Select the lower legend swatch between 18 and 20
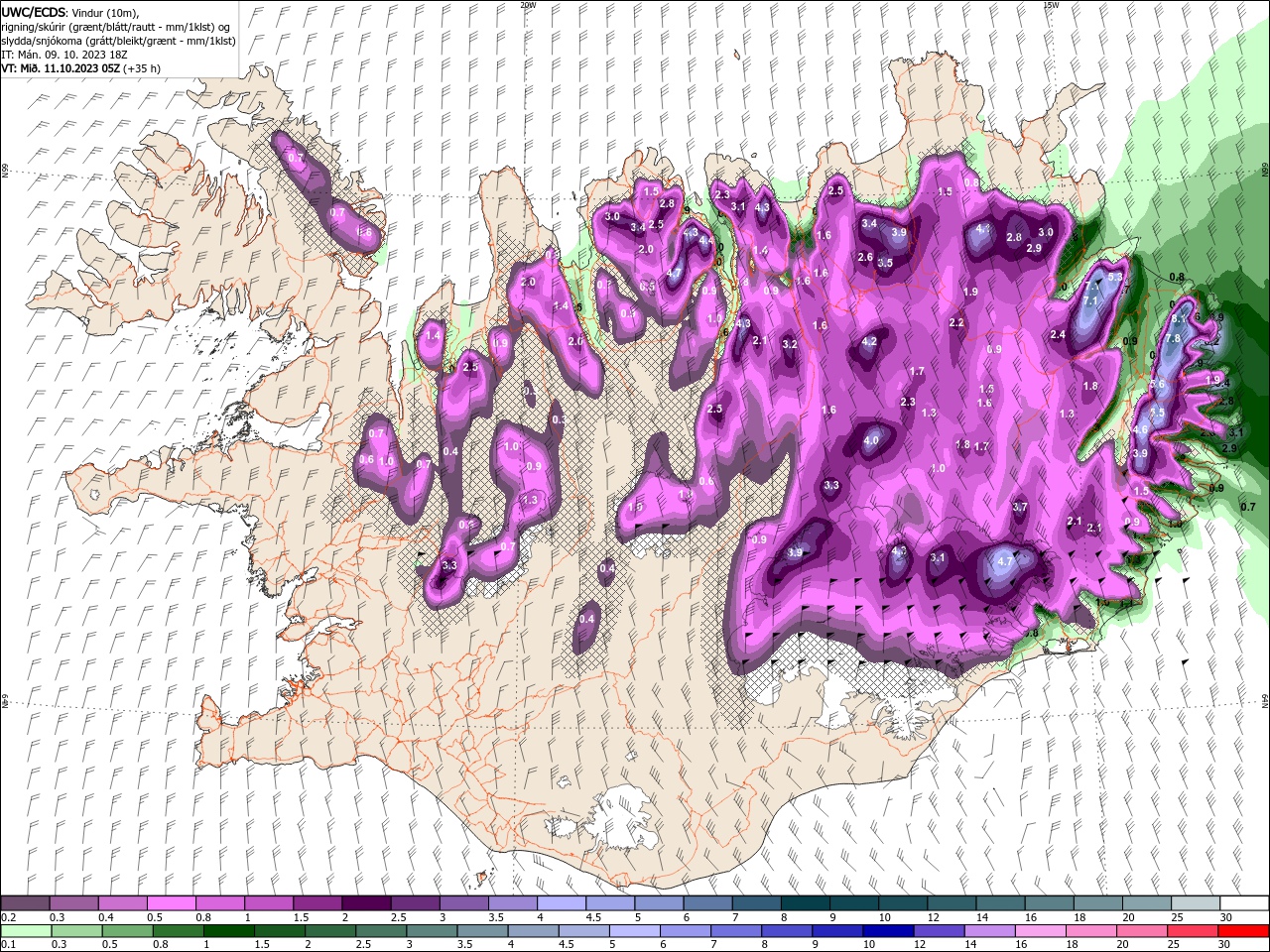The height and width of the screenshot is (952, 1270). click(x=1090, y=931)
